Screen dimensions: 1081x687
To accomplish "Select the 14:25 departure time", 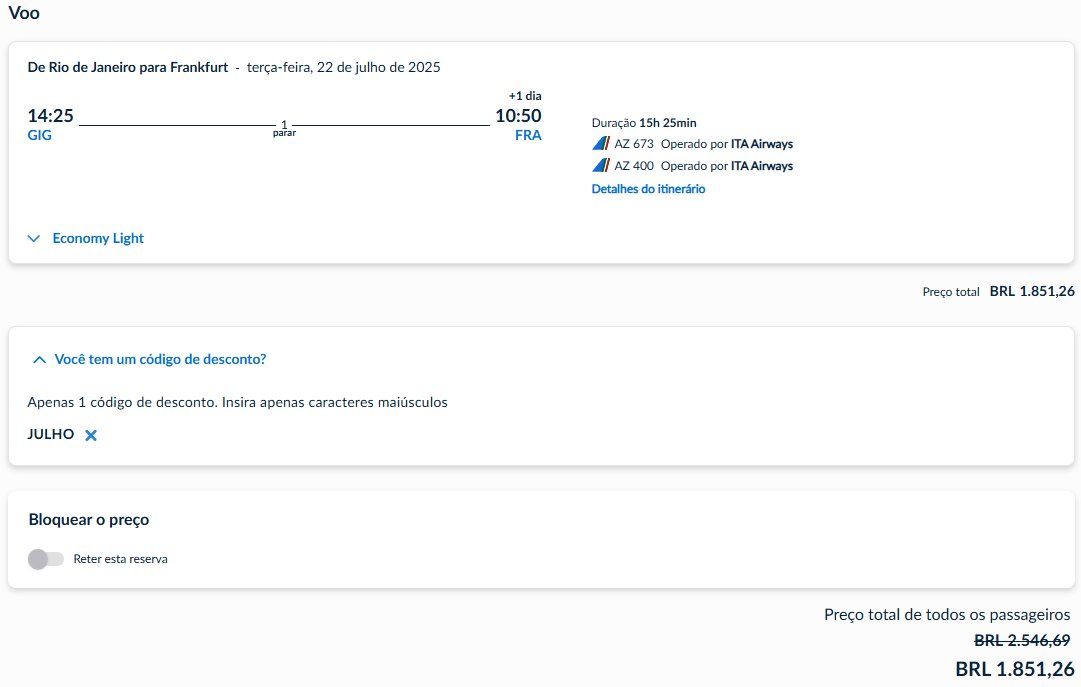I will (x=51, y=116).
